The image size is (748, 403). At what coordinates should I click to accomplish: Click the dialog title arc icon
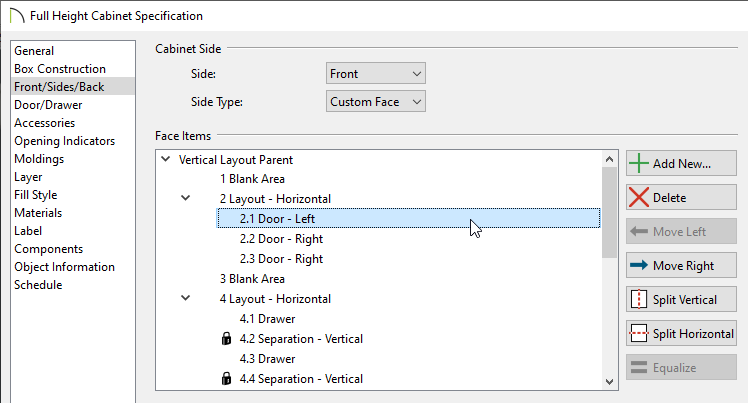click(17, 16)
